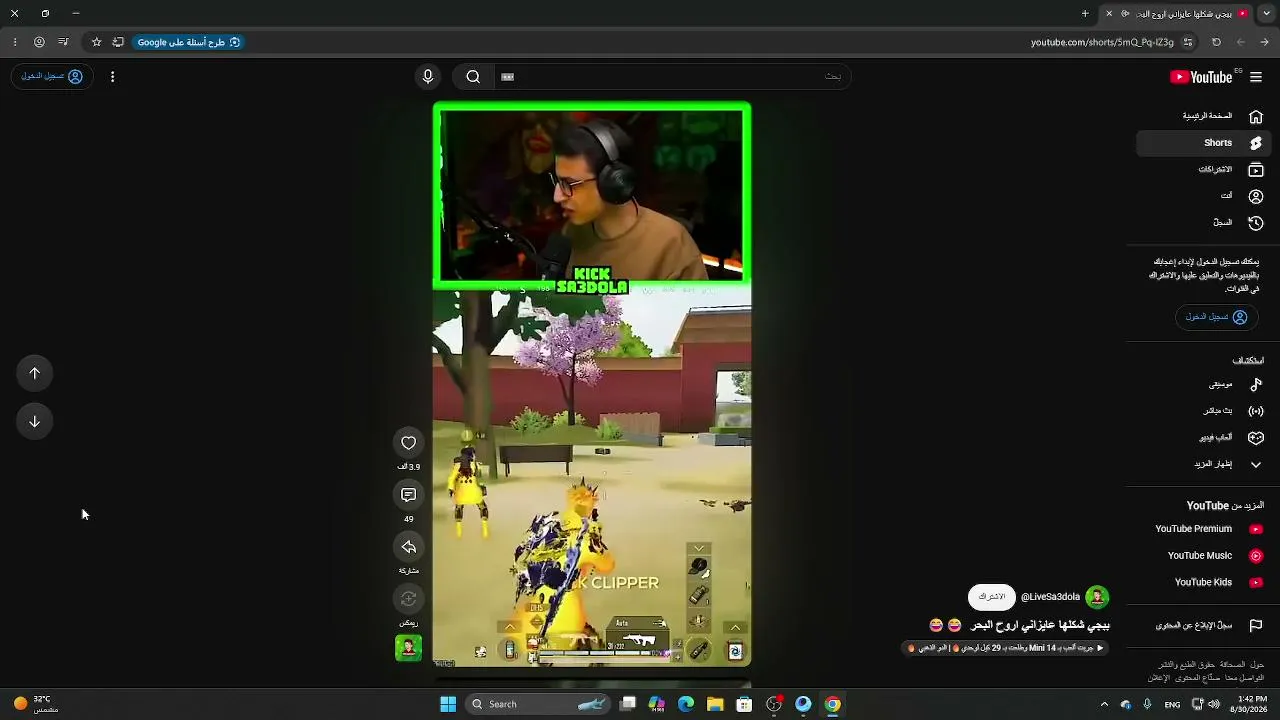Click the YouTube logo
The width and height of the screenshot is (1280, 720).
click(x=1201, y=77)
